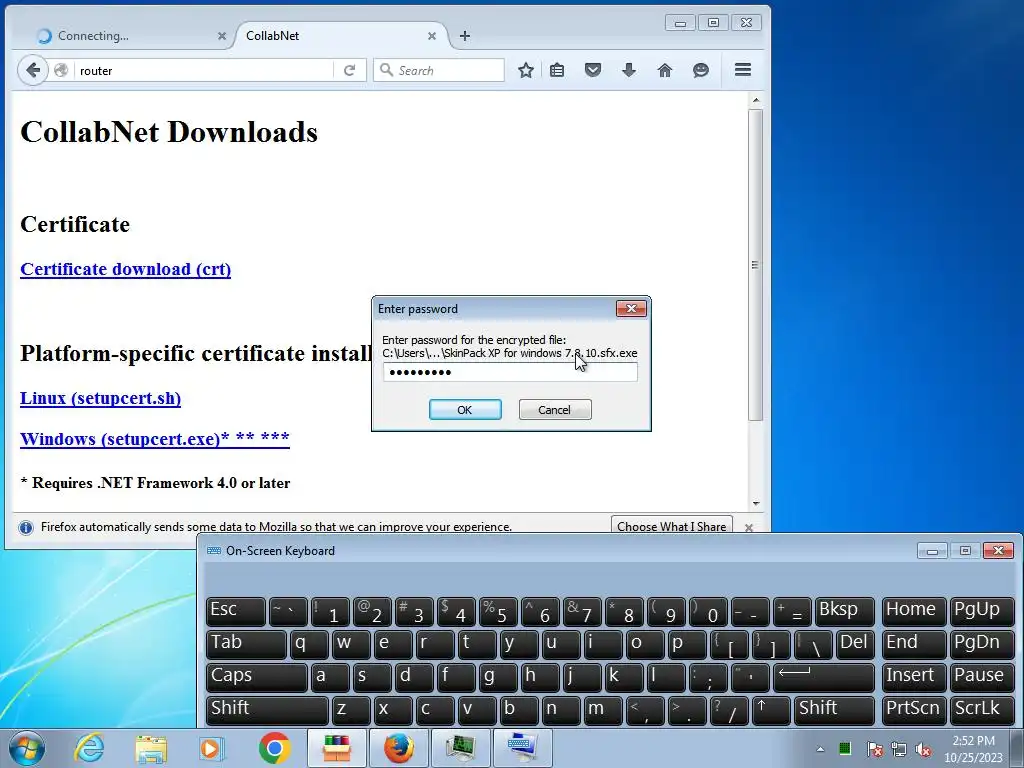Click the Esc key on On-Screen Keyboard
This screenshot has width=1024, height=768.
[236, 611]
